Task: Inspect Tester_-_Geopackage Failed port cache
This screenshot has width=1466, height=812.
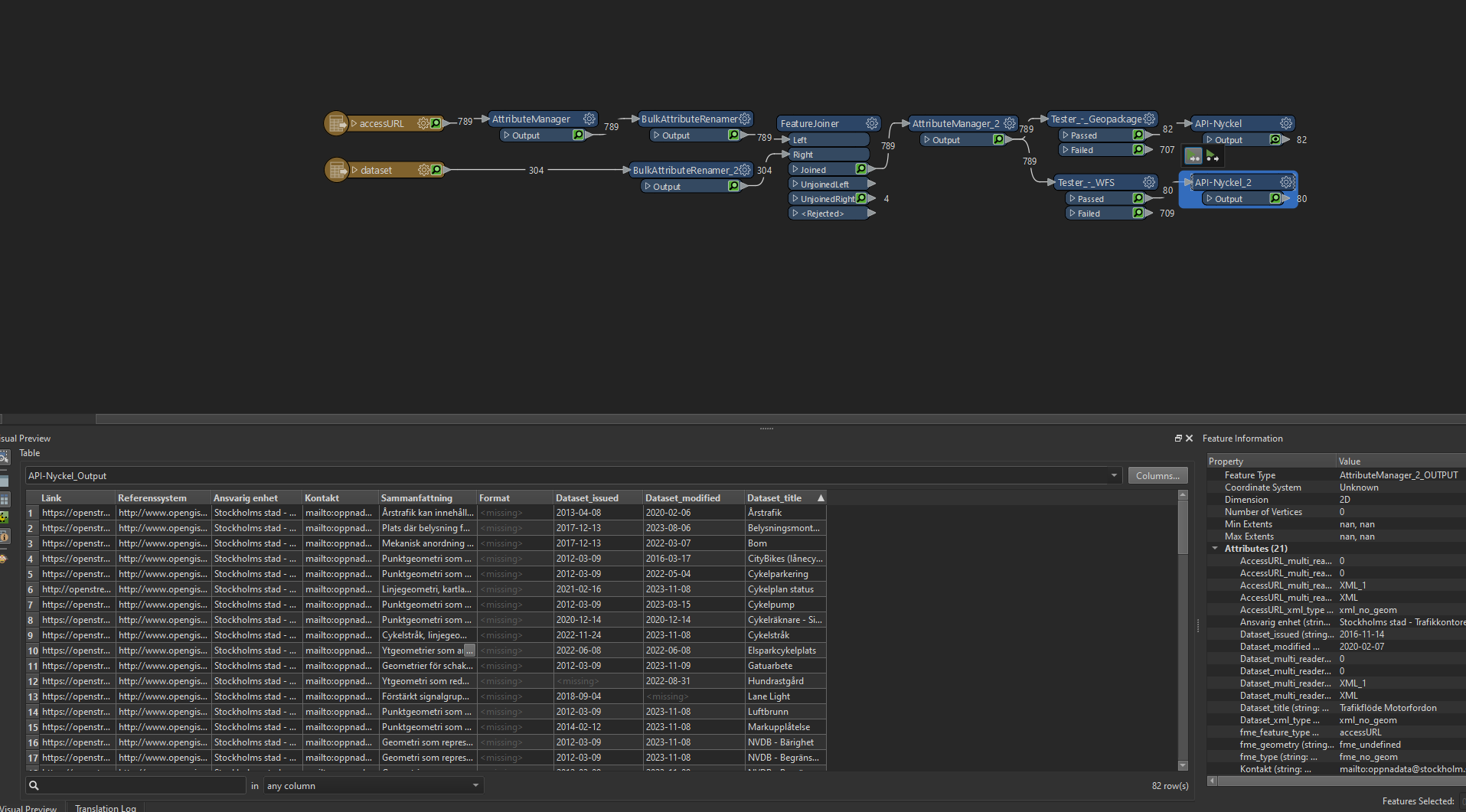Action: click(x=1138, y=150)
